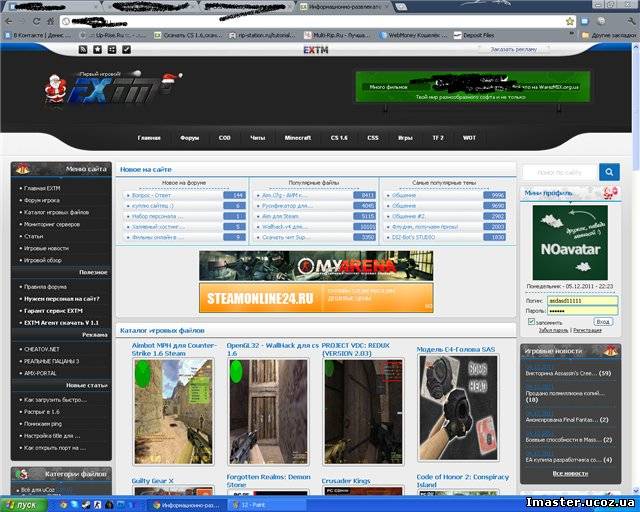Open Главная EXTM in site menu
This screenshot has height=512, width=640.
[42, 188]
